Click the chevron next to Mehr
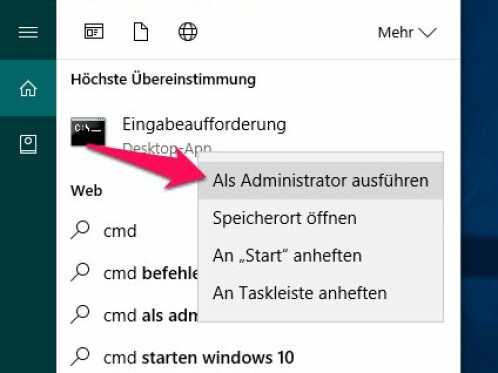This screenshot has height=373, width=498. point(428,33)
